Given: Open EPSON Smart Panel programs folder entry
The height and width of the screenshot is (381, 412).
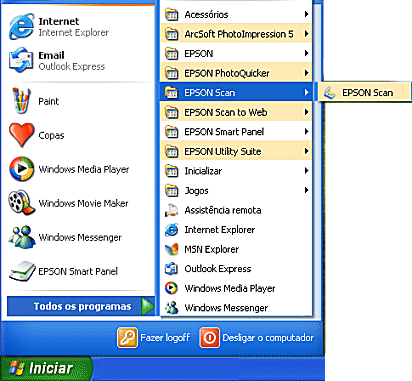Looking at the screenshot, I should 236,132.
